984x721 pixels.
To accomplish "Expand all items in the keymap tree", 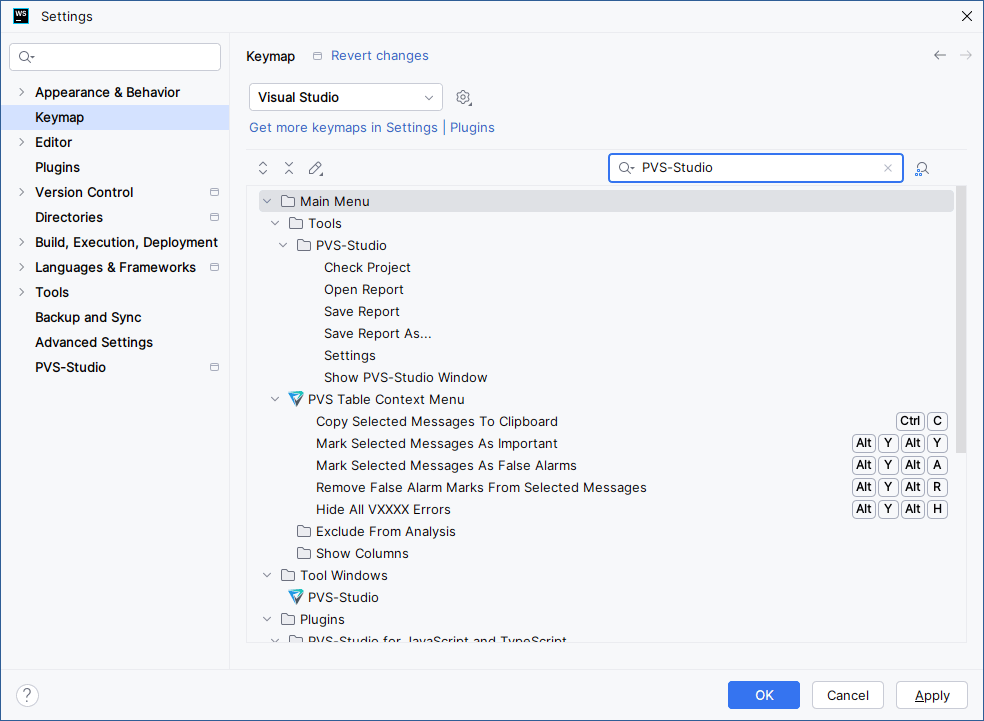I will [263, 168].
